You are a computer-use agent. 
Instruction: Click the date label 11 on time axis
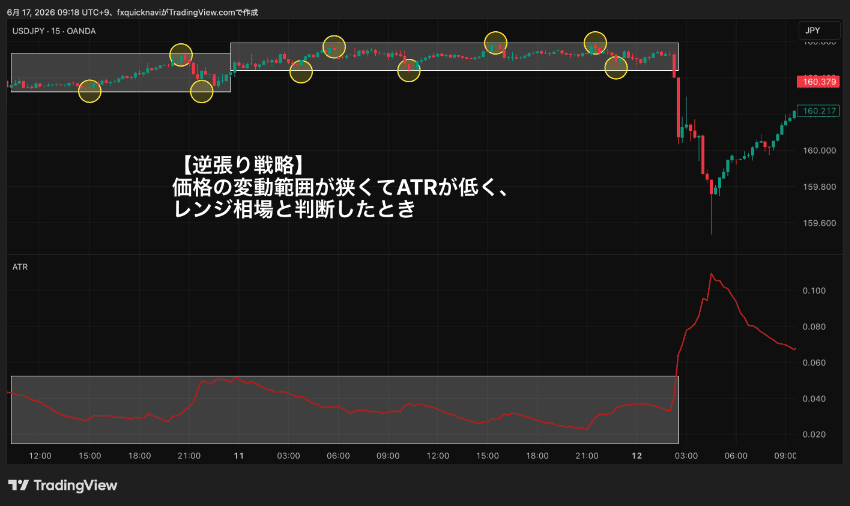[x=239, y=456]
